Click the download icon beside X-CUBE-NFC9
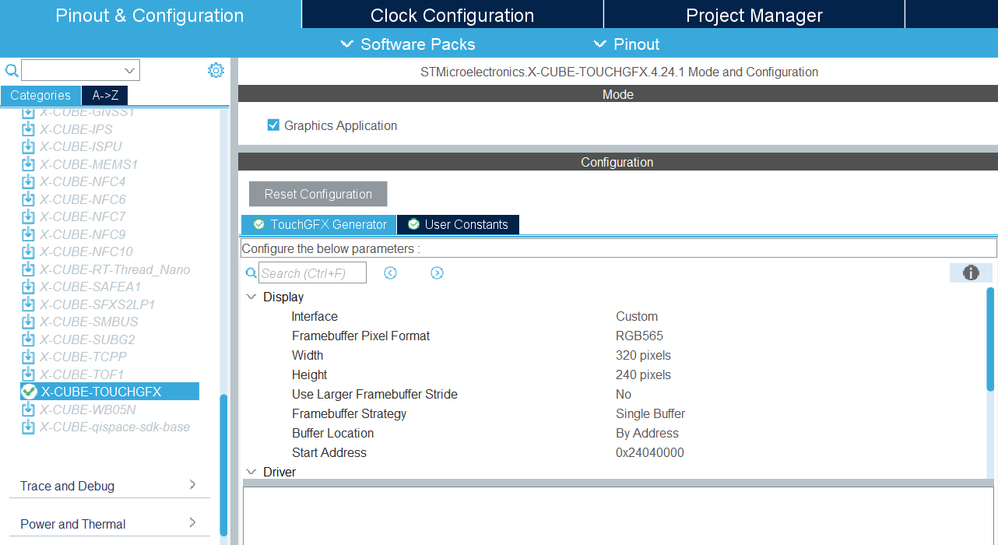998x545 pixels. pyautogui.click(x=28, y=234)
